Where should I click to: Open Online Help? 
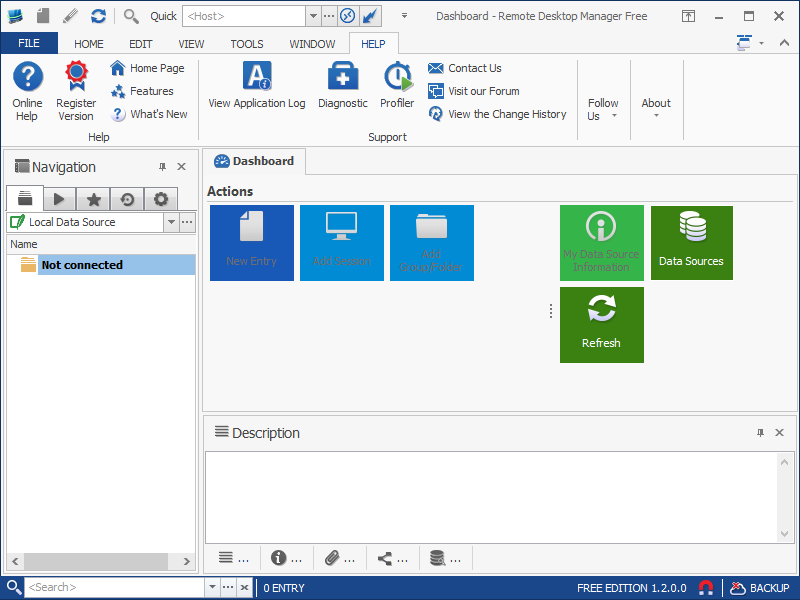pyautogui.click(x=28, y=91)
